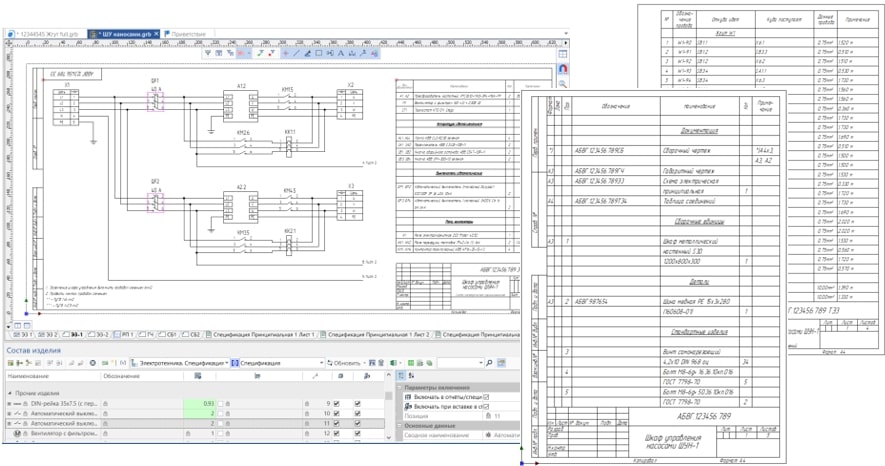Click the product list vertical scrollbar
The width and height of the screenshot is (885, 466).
[388, 405]
